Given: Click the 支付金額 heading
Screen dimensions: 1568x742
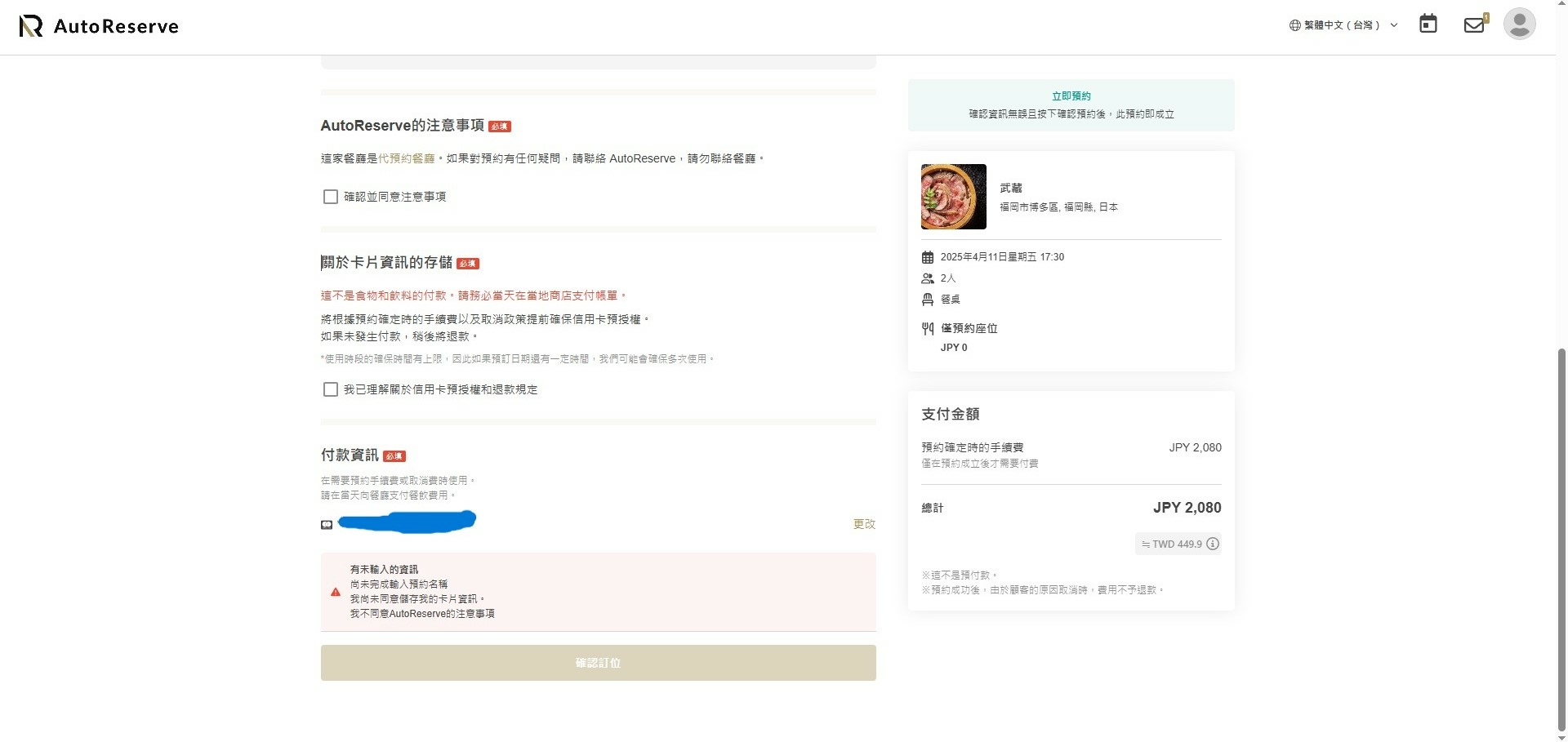Looking at the screenshot, I should pos(951,415).
